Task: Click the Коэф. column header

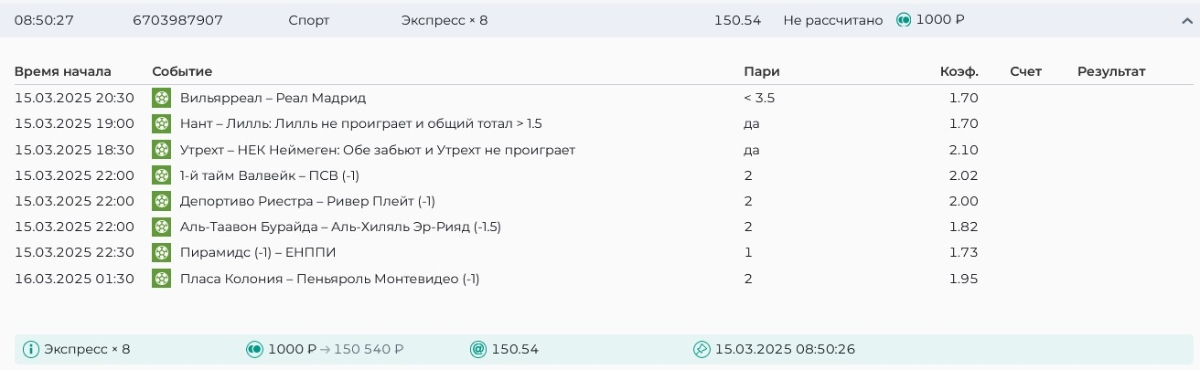Action: (x=959, y=72)
